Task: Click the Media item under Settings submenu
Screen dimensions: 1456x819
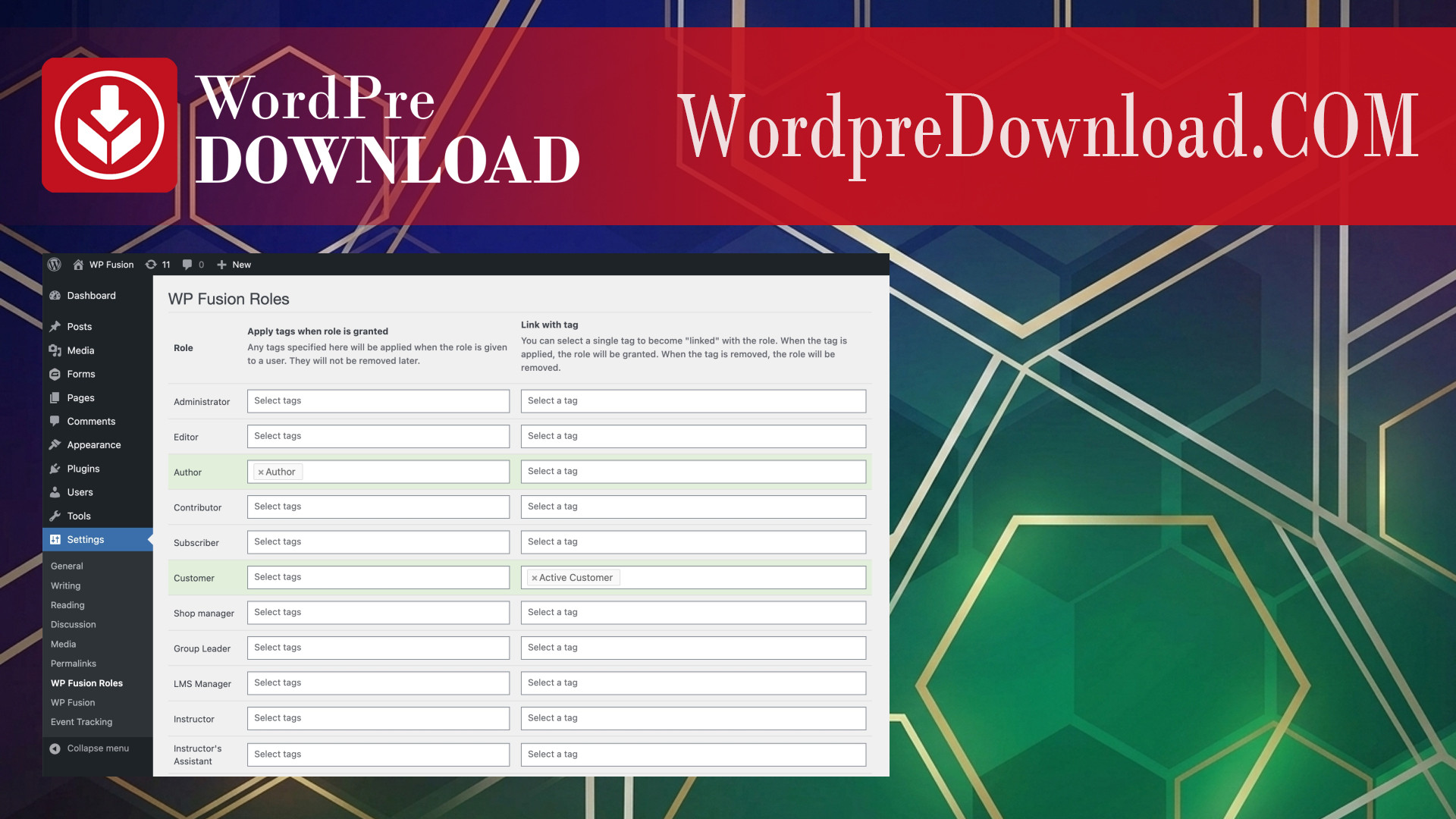Action: (63, 645)
